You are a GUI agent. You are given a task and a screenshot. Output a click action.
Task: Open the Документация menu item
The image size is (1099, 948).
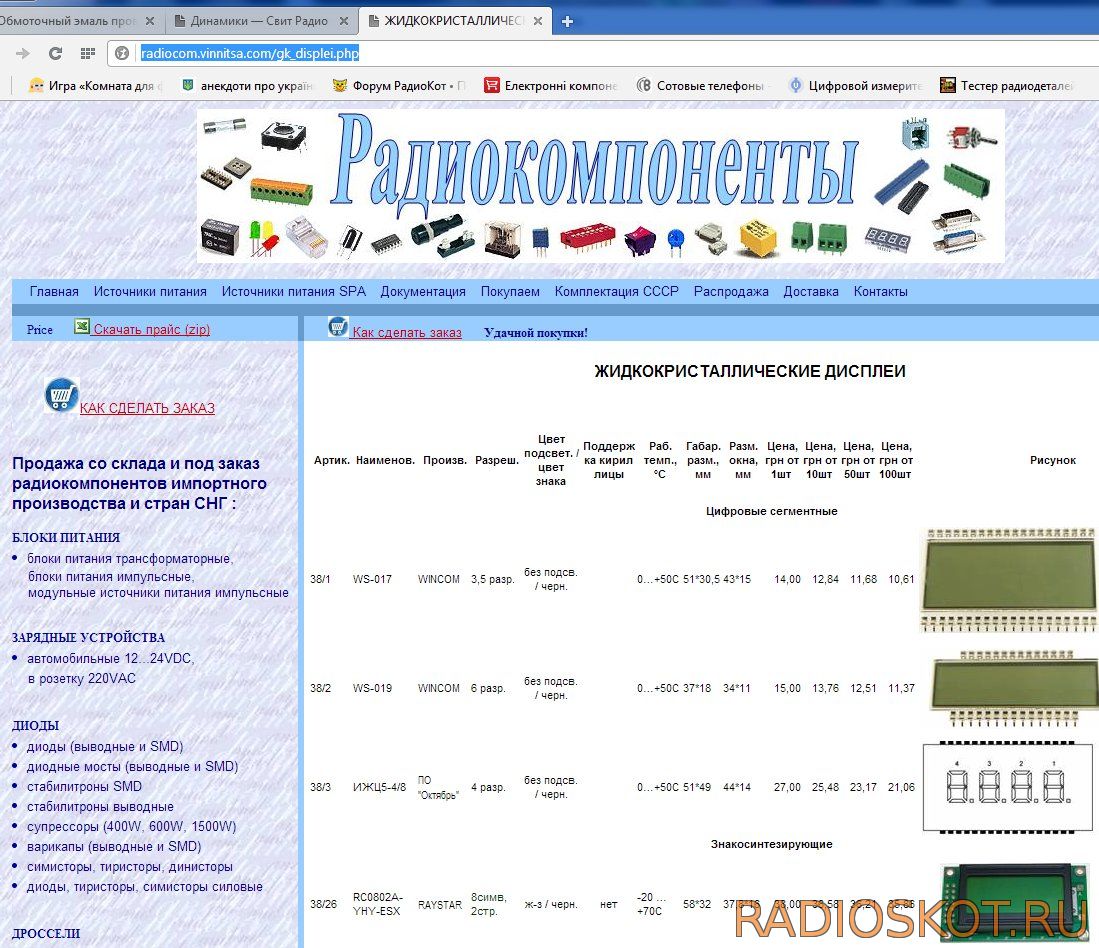(423, 291)
